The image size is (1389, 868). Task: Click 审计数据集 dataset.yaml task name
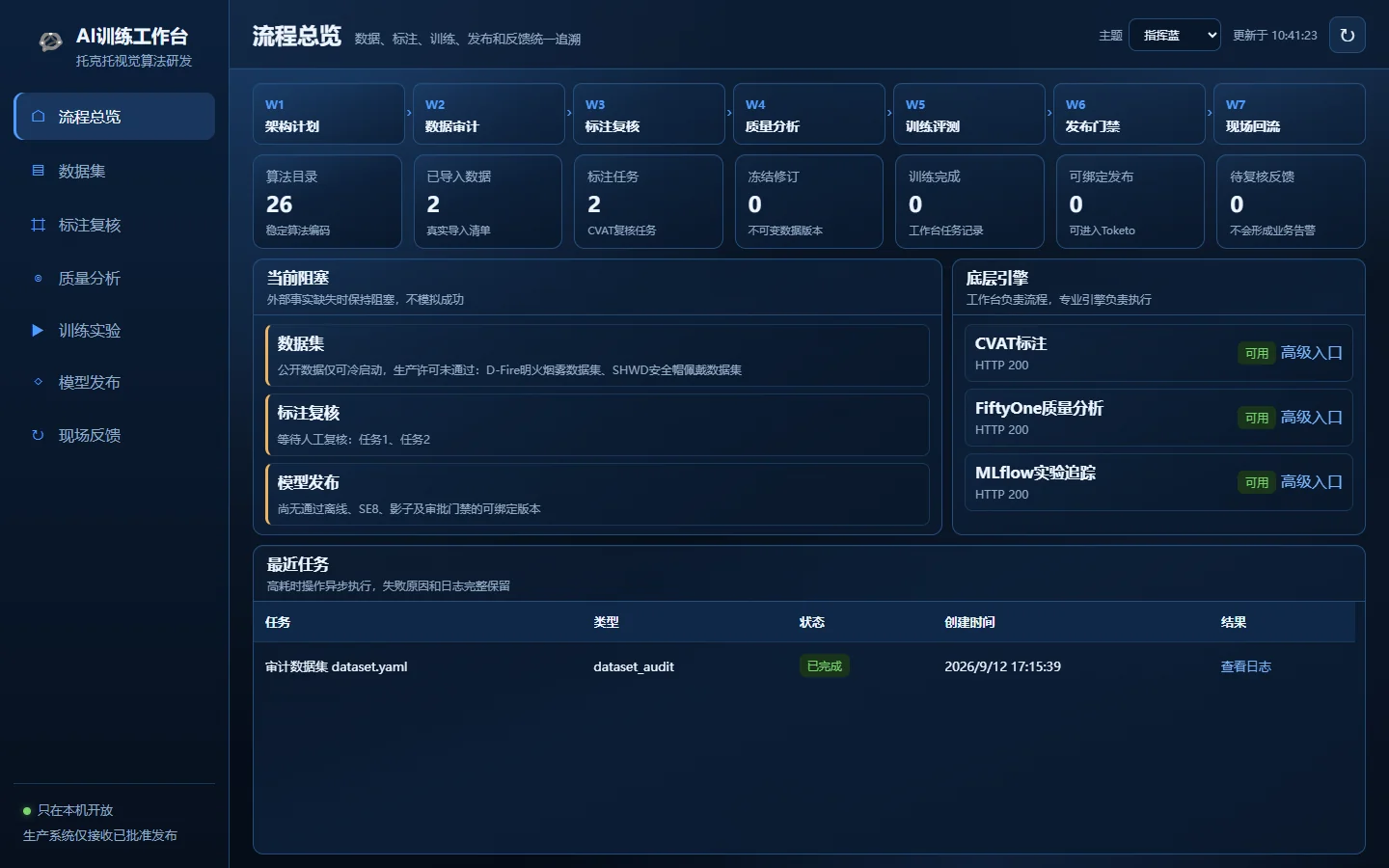[x=337, y=666]
